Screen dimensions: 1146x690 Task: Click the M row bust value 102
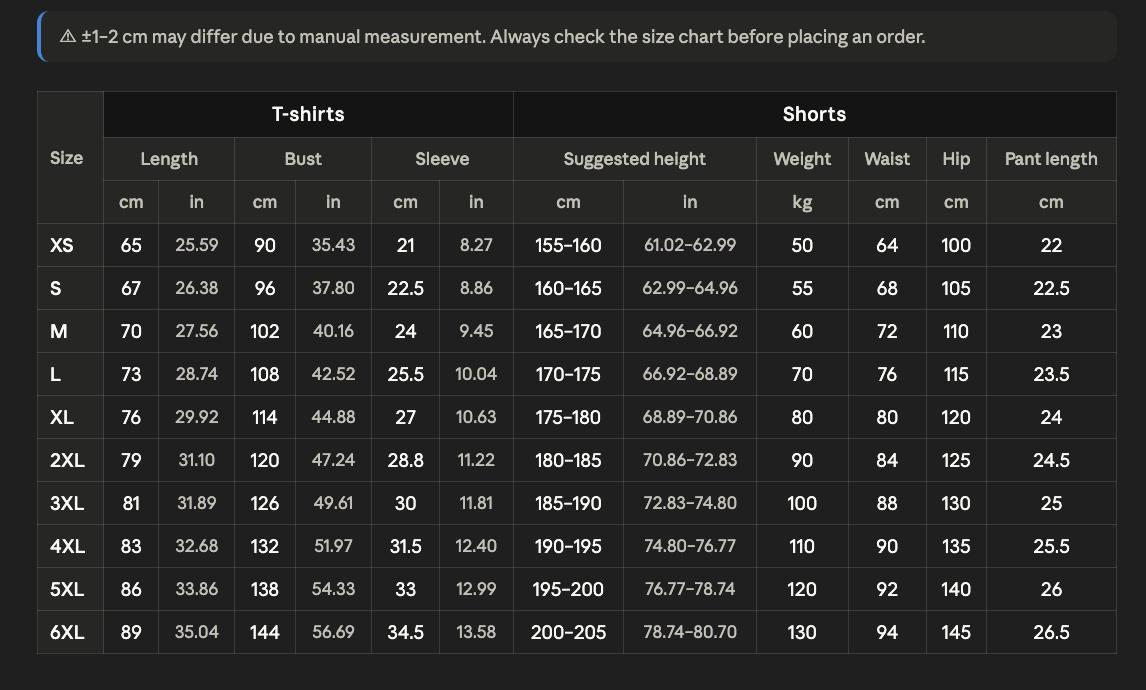click(265, 331)
